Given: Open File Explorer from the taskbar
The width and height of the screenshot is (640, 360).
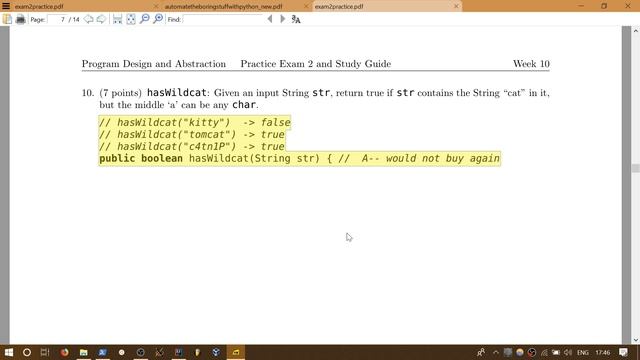Looking at the screenshot, I should tap(84, 352).
